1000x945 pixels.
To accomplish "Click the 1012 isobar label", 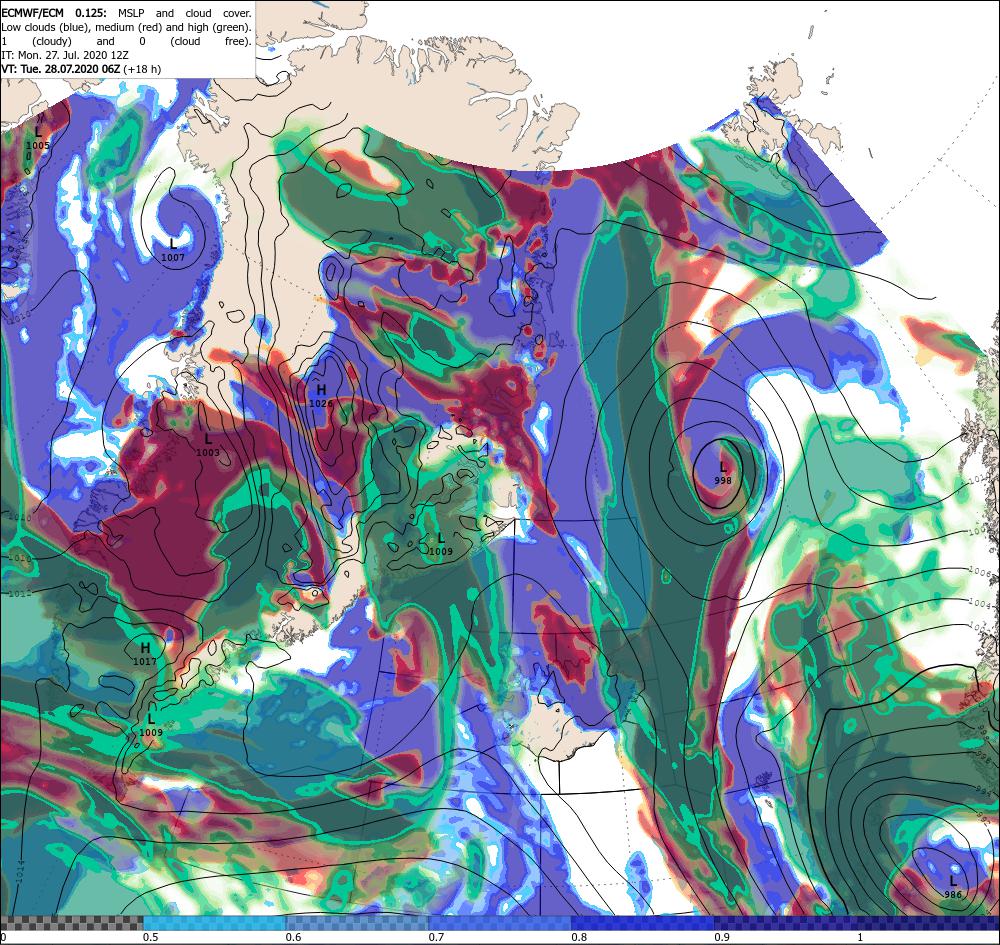I will (20, 594).
